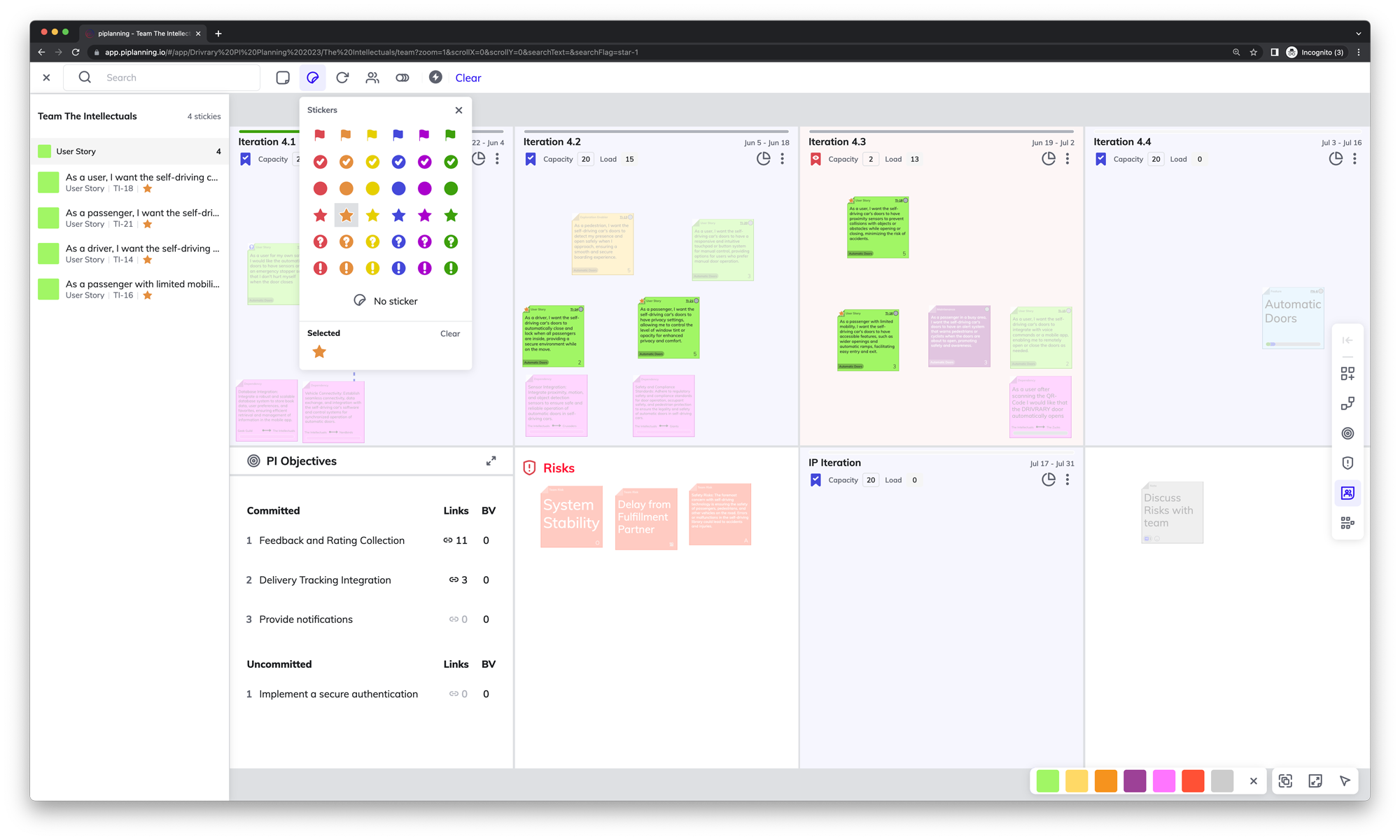This screenshot has height=840, width=1400.
Task: Click the refresh icon in search toolbar
Action: [x=342, y=78]
